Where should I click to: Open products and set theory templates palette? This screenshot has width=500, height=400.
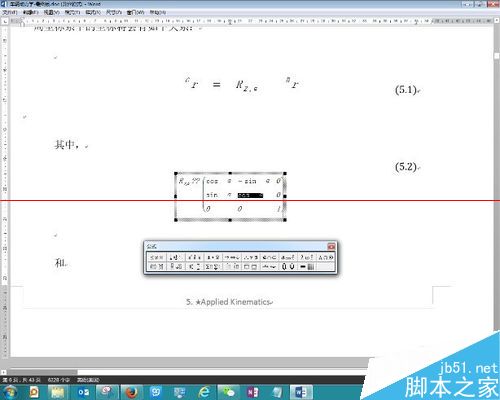coord(289,266)
